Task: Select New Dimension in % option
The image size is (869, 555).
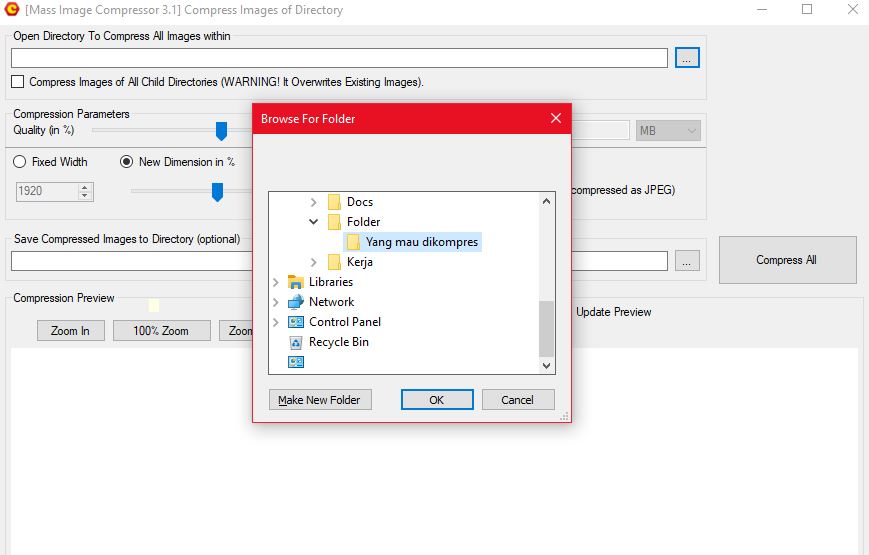Action: pyautogui.click(x=126, y=162)
